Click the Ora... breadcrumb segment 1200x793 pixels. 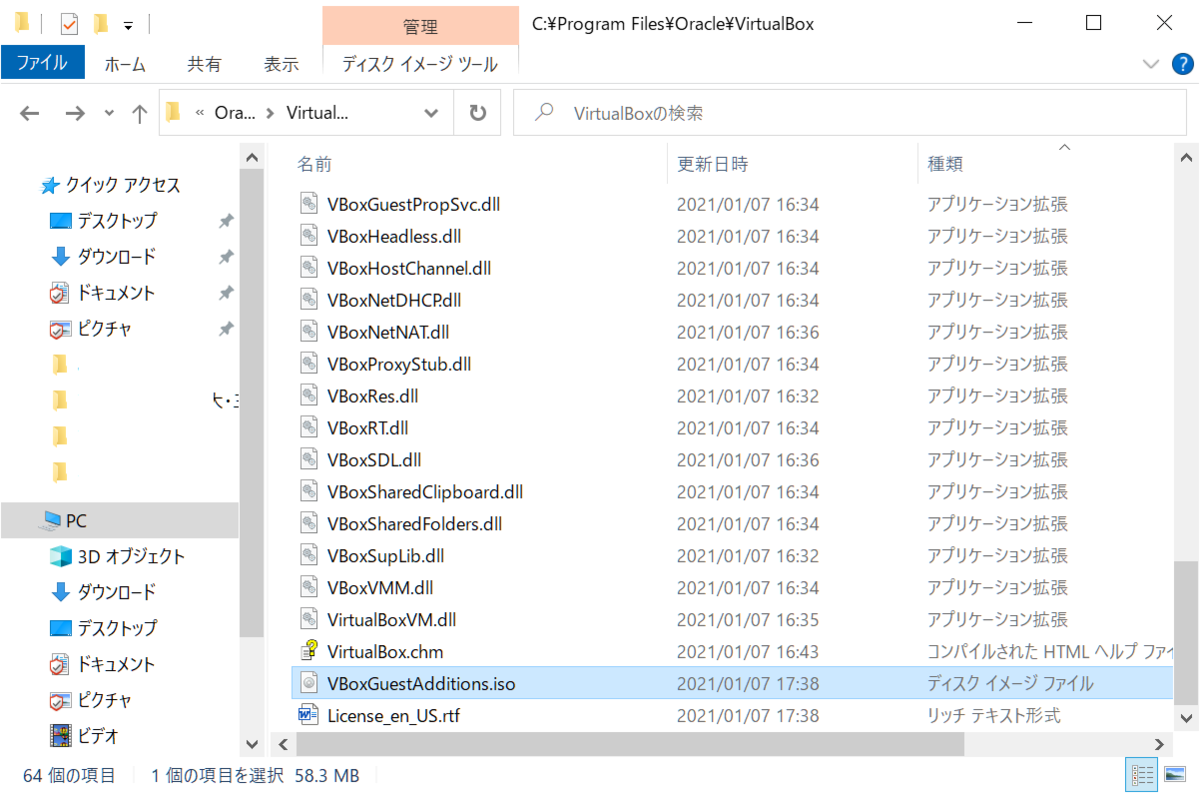click(235, 113)
